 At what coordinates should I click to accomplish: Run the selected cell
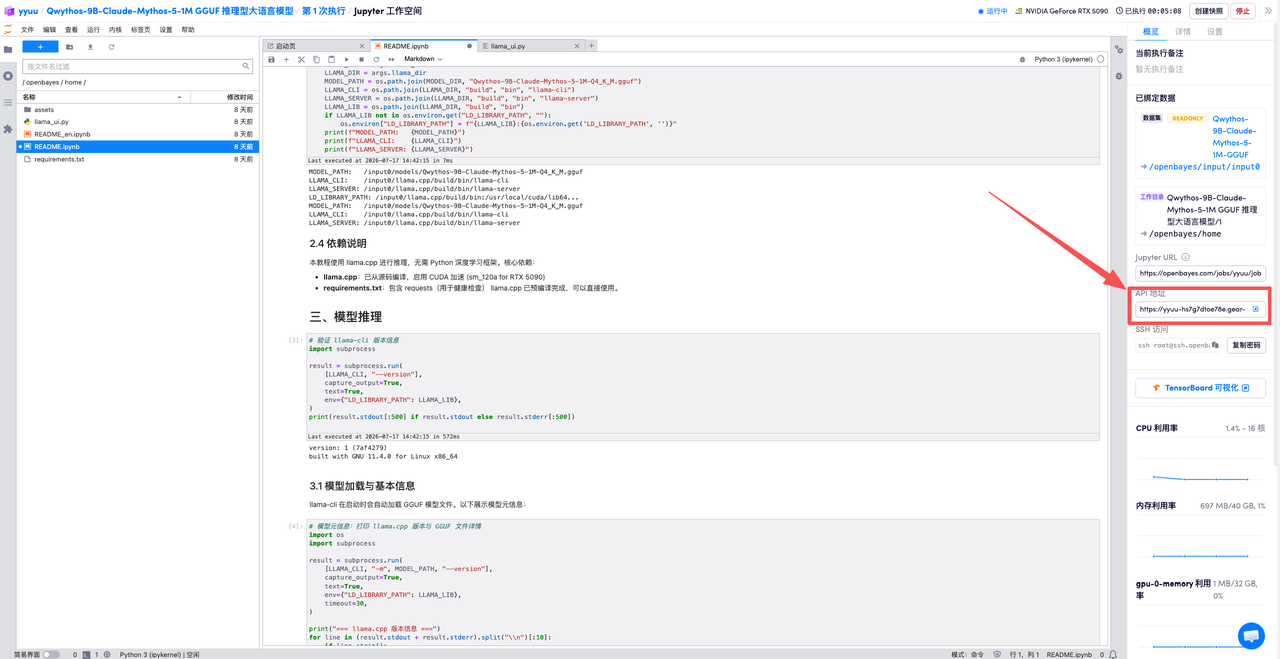click(347, 59)
